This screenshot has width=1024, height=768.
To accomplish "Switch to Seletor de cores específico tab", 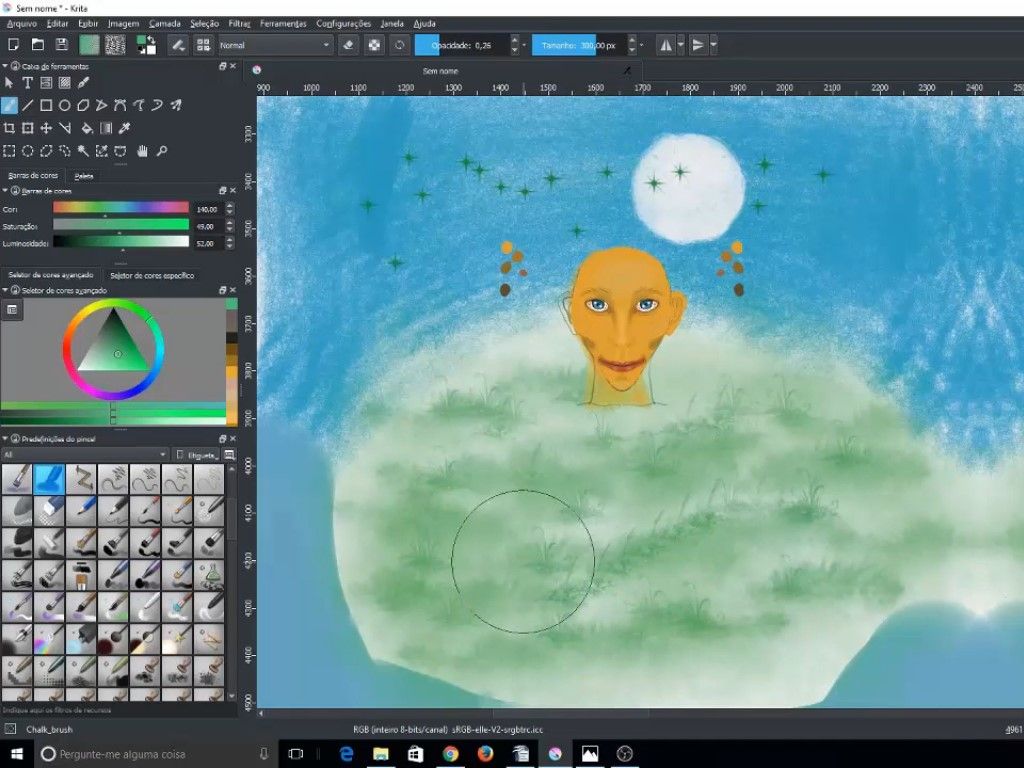I will [x=151, y=275].
